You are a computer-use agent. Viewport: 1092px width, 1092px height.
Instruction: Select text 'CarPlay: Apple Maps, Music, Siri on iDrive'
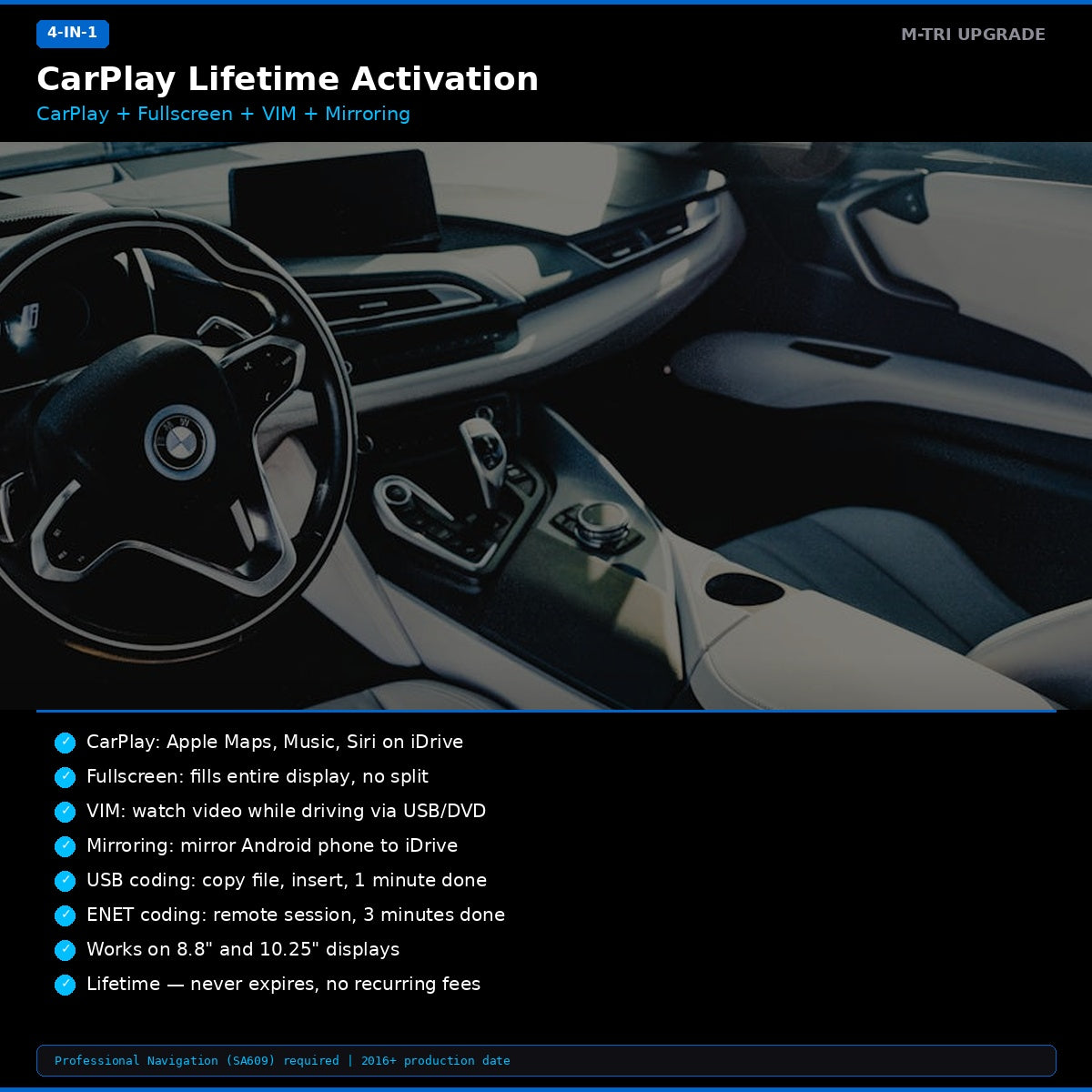(275, 742)
